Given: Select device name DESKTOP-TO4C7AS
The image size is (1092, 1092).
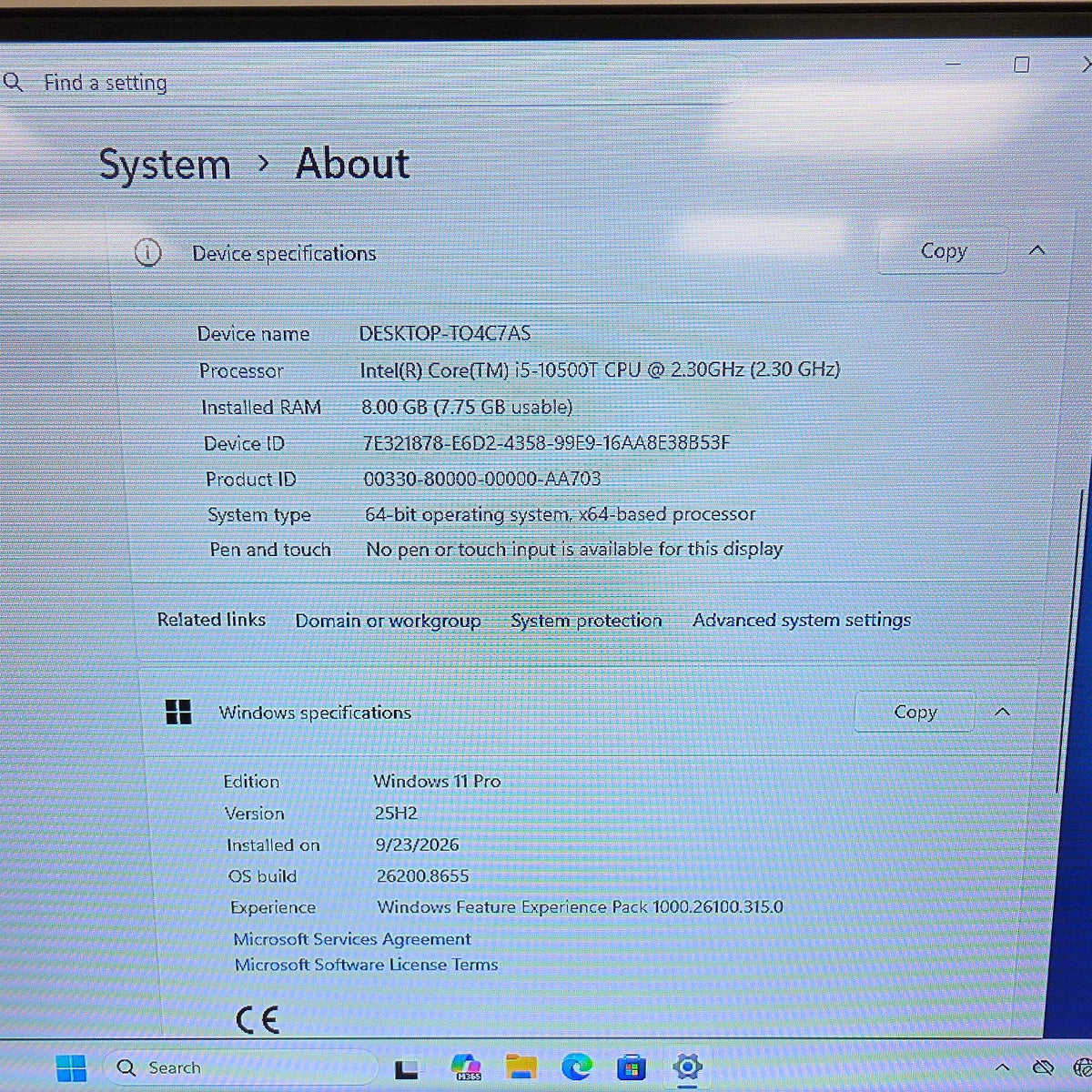Looking at the screenshot, I should click(445, 333).
